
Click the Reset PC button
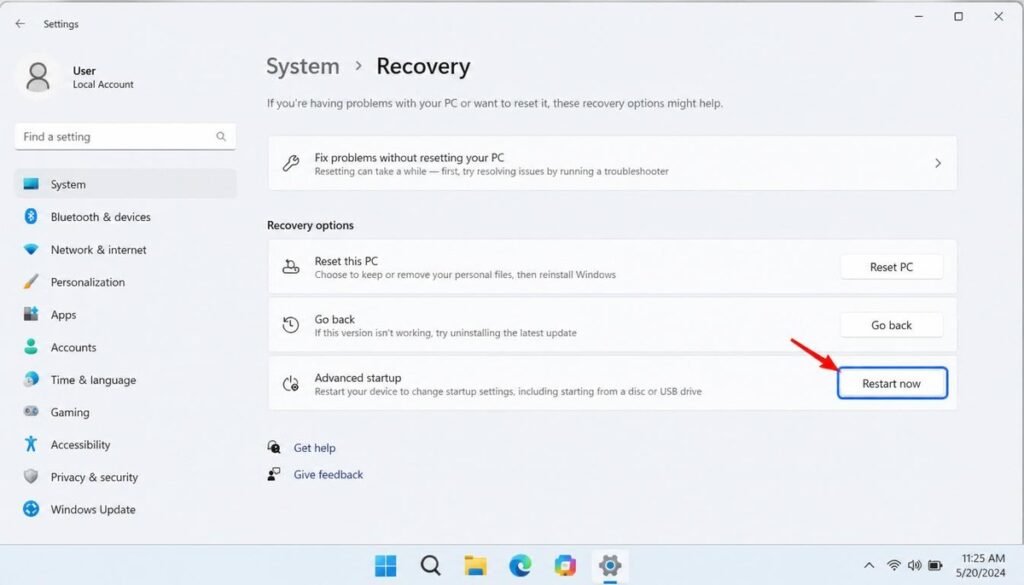(x=891, y=267)
